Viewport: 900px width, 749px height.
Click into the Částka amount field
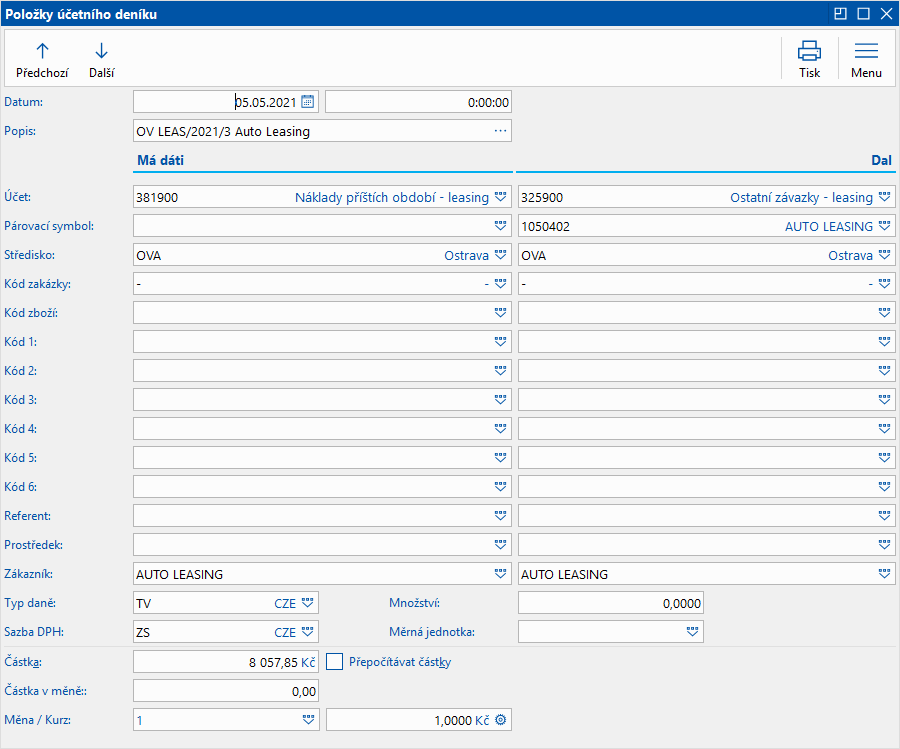coord(226,662)
